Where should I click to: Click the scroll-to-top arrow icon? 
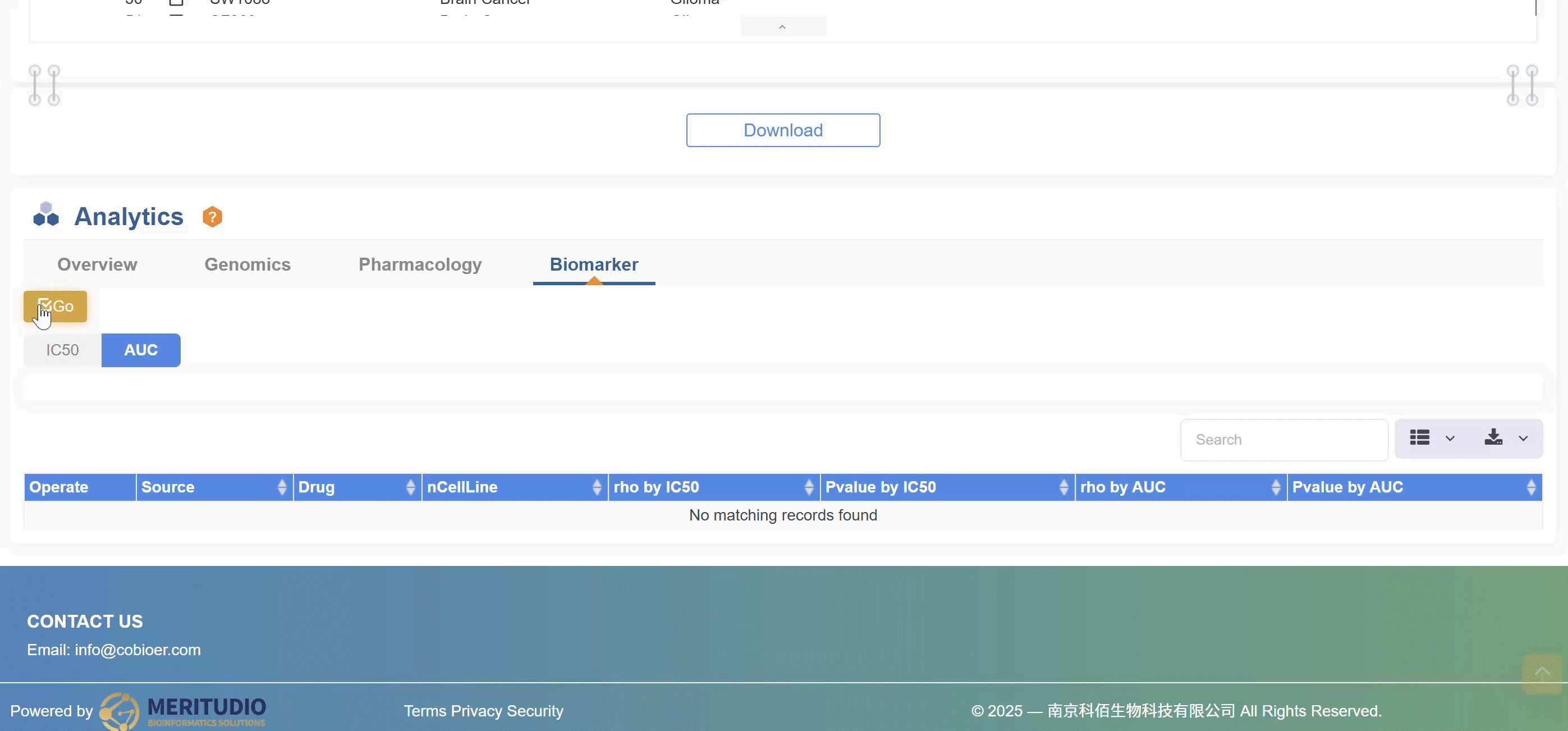pyautogui.click(x=1542, y=673)
